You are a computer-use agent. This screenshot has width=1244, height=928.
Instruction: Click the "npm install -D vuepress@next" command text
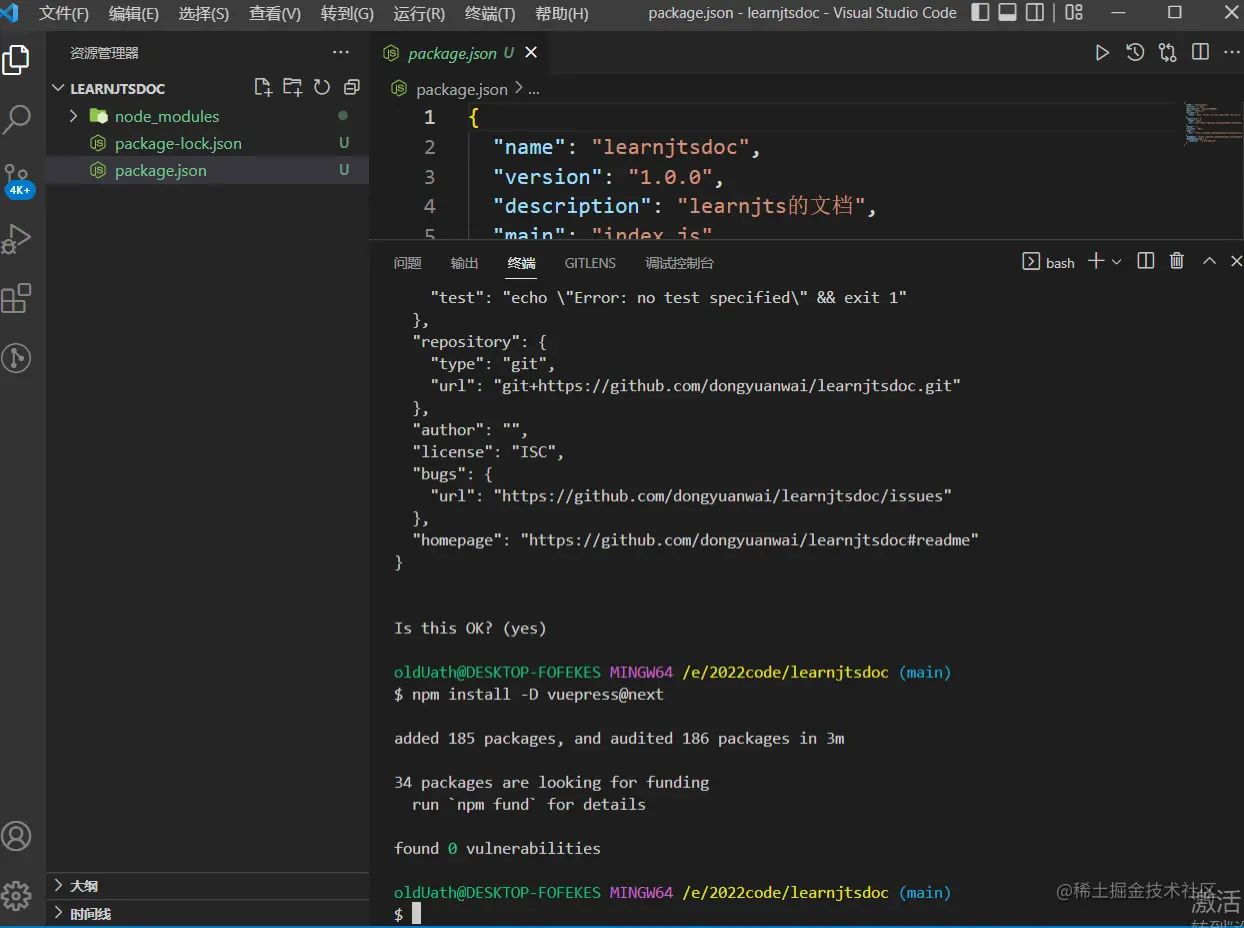tap(537, 694)
